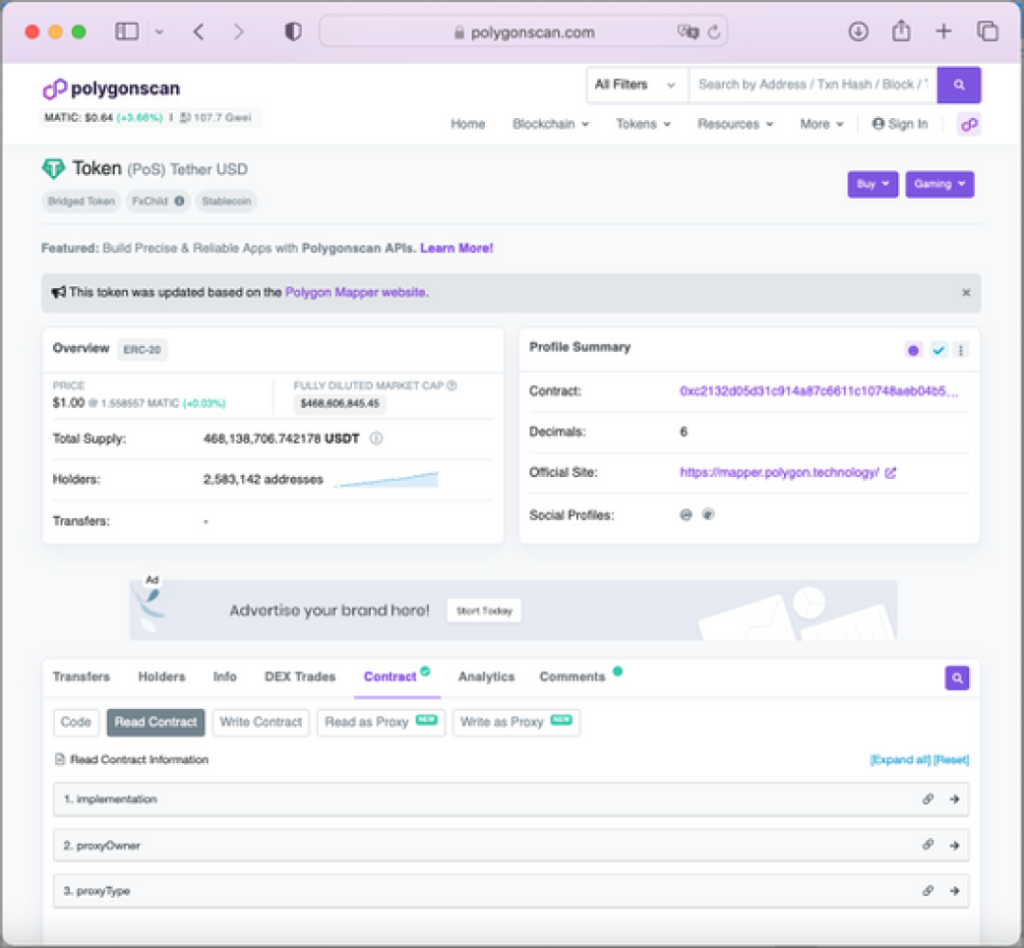Image resolution: width=1024 pixels, height=948 pixels.
Task: Open Polygon Mapper website link
Action: point(357,292)
